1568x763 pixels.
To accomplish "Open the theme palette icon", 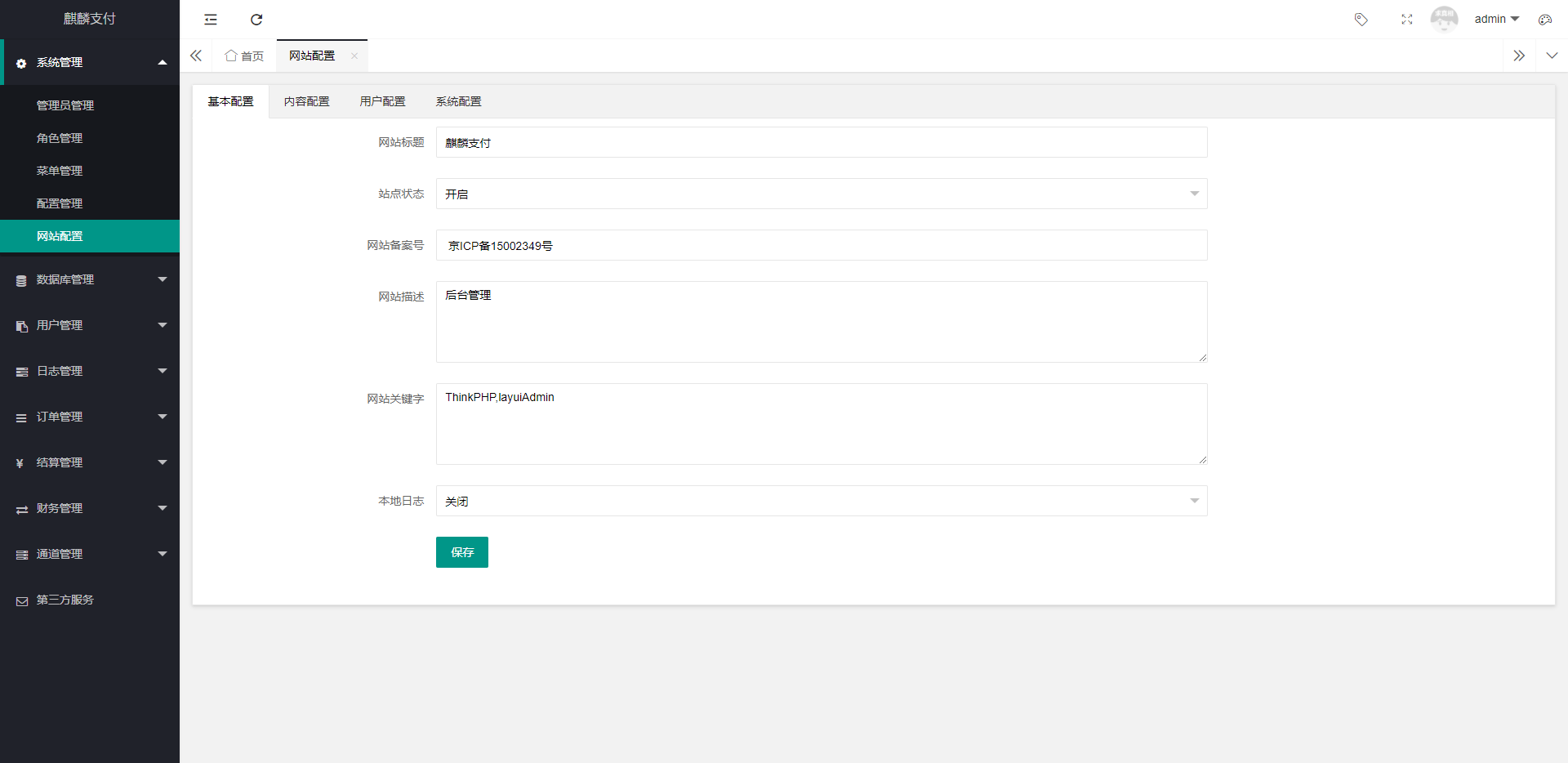I will tap(1544, 20).
